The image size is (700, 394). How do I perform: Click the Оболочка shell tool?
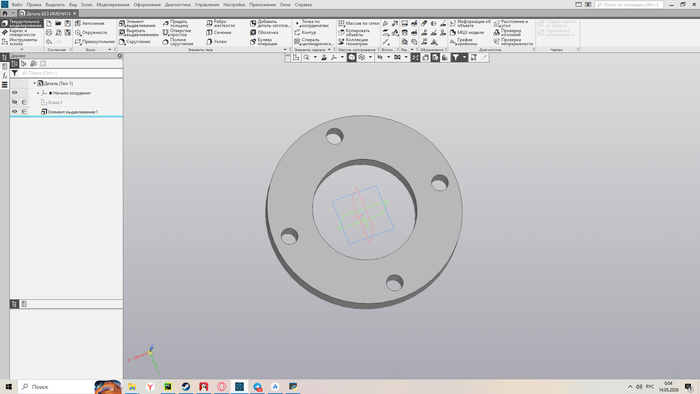(x=264, y=33)
